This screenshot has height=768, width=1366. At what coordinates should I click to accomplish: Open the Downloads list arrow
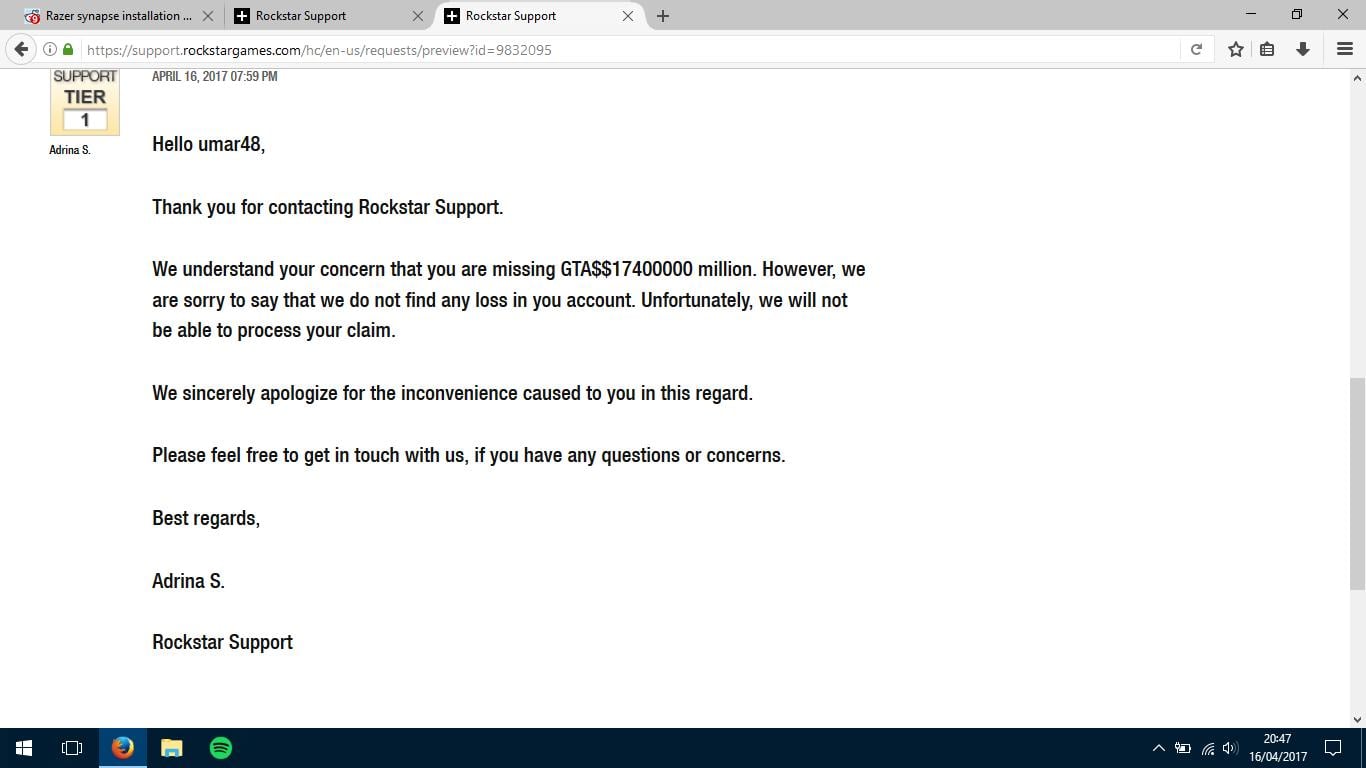tap(1302, 49)
